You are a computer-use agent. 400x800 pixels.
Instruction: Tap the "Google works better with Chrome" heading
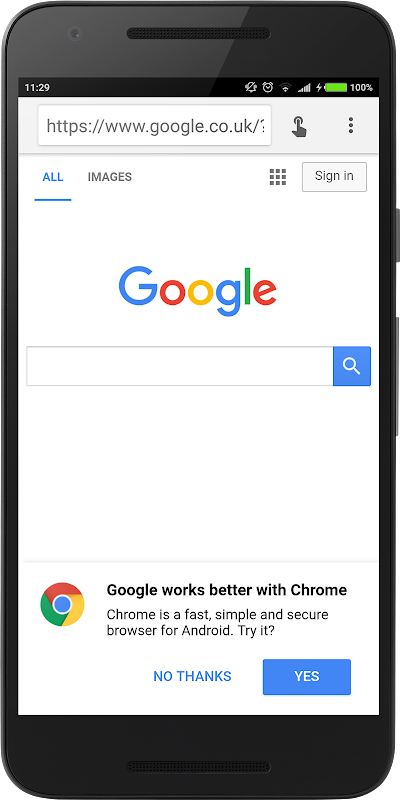tap(227, 590)
